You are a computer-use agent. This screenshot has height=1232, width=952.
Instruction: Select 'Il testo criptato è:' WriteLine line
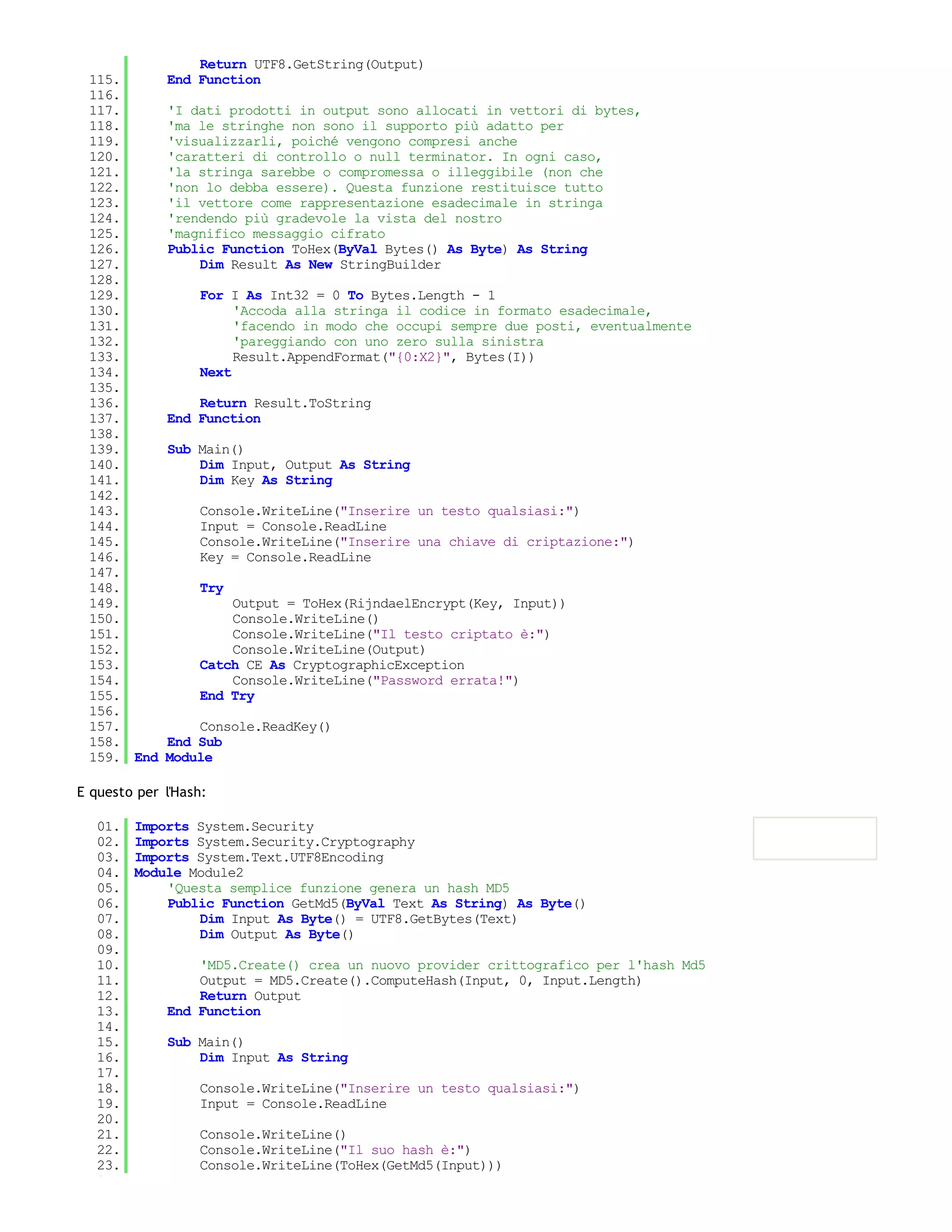pyautogui.click(x=391, y=634)
